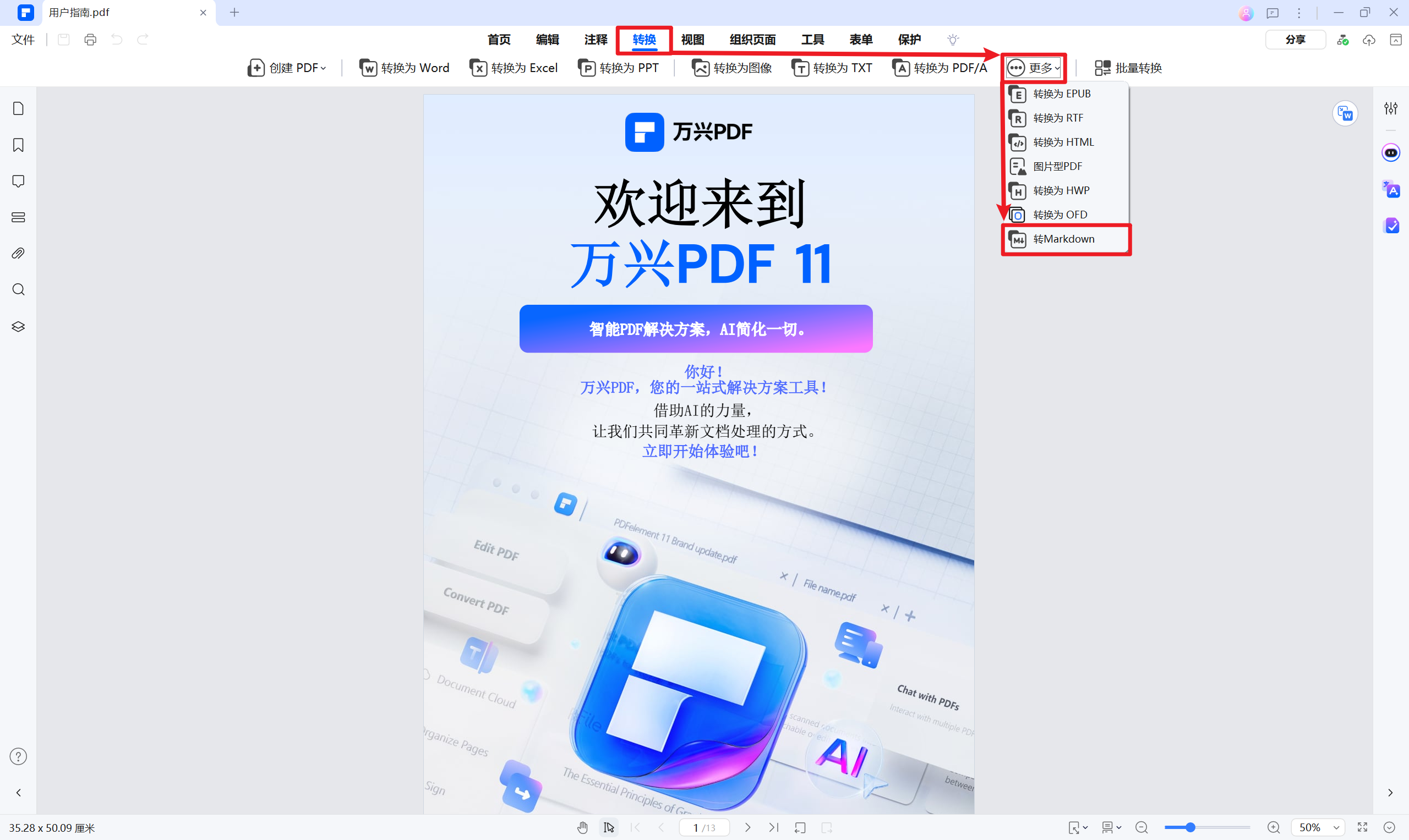1409x840 pixels.
Task: Open the bookmarks panel
Action: tap(18, 145)
